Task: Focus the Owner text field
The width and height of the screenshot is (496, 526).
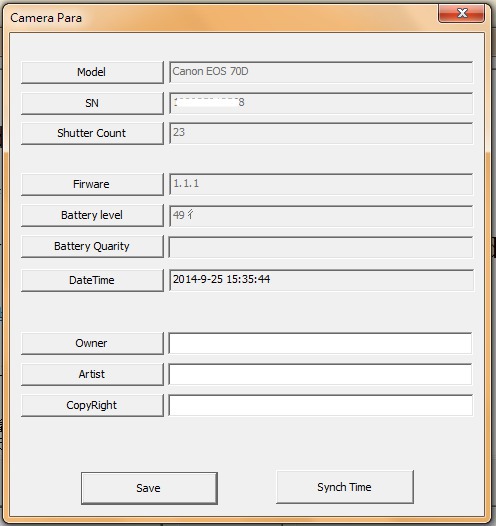Action: (321, 343)
